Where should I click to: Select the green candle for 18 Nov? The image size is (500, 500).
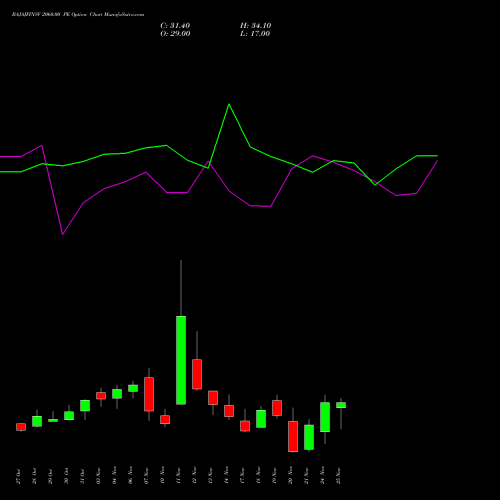pos(261,419)
